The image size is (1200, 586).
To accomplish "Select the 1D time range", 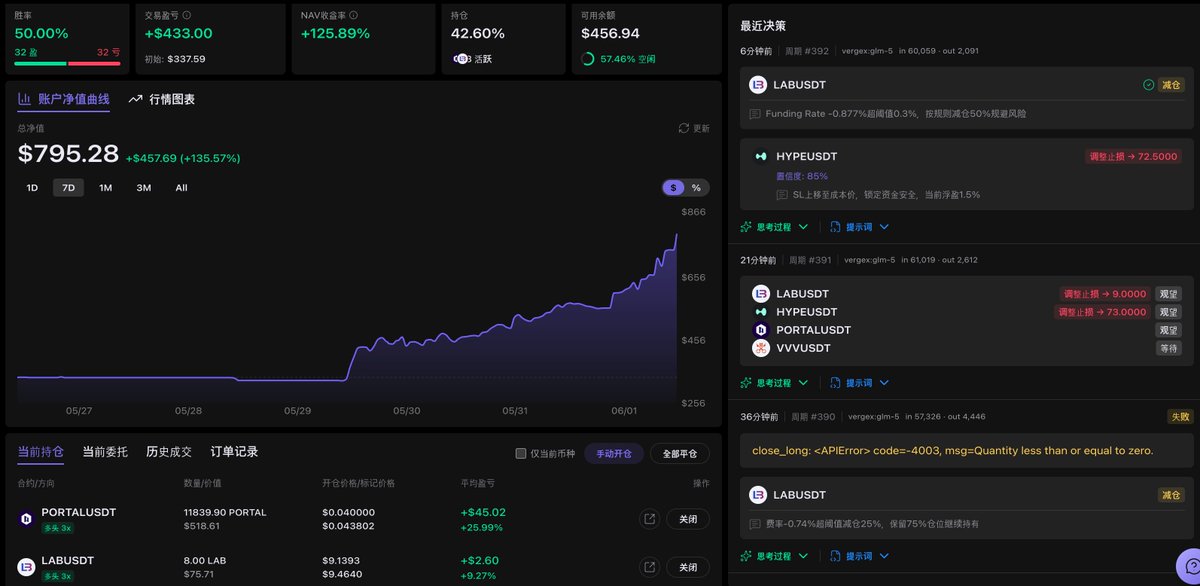I will [x=32, y=188].
